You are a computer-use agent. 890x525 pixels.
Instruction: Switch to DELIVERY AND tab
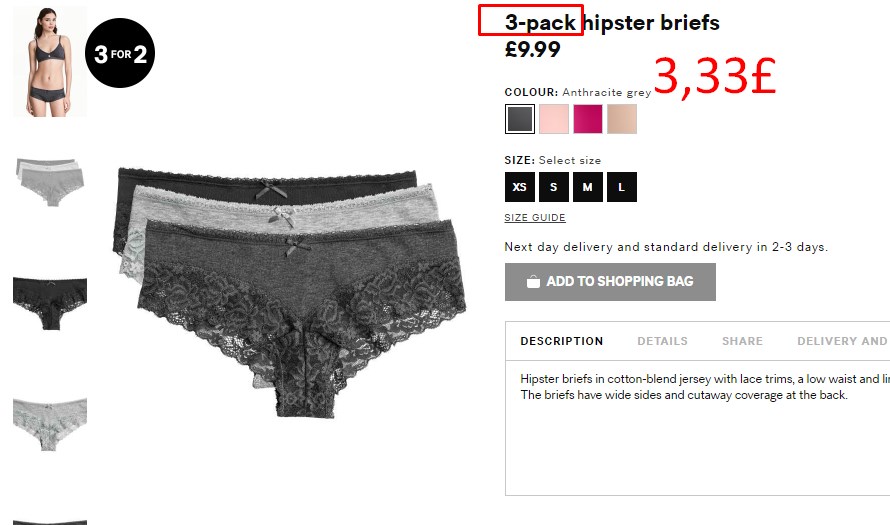point(842,341)
